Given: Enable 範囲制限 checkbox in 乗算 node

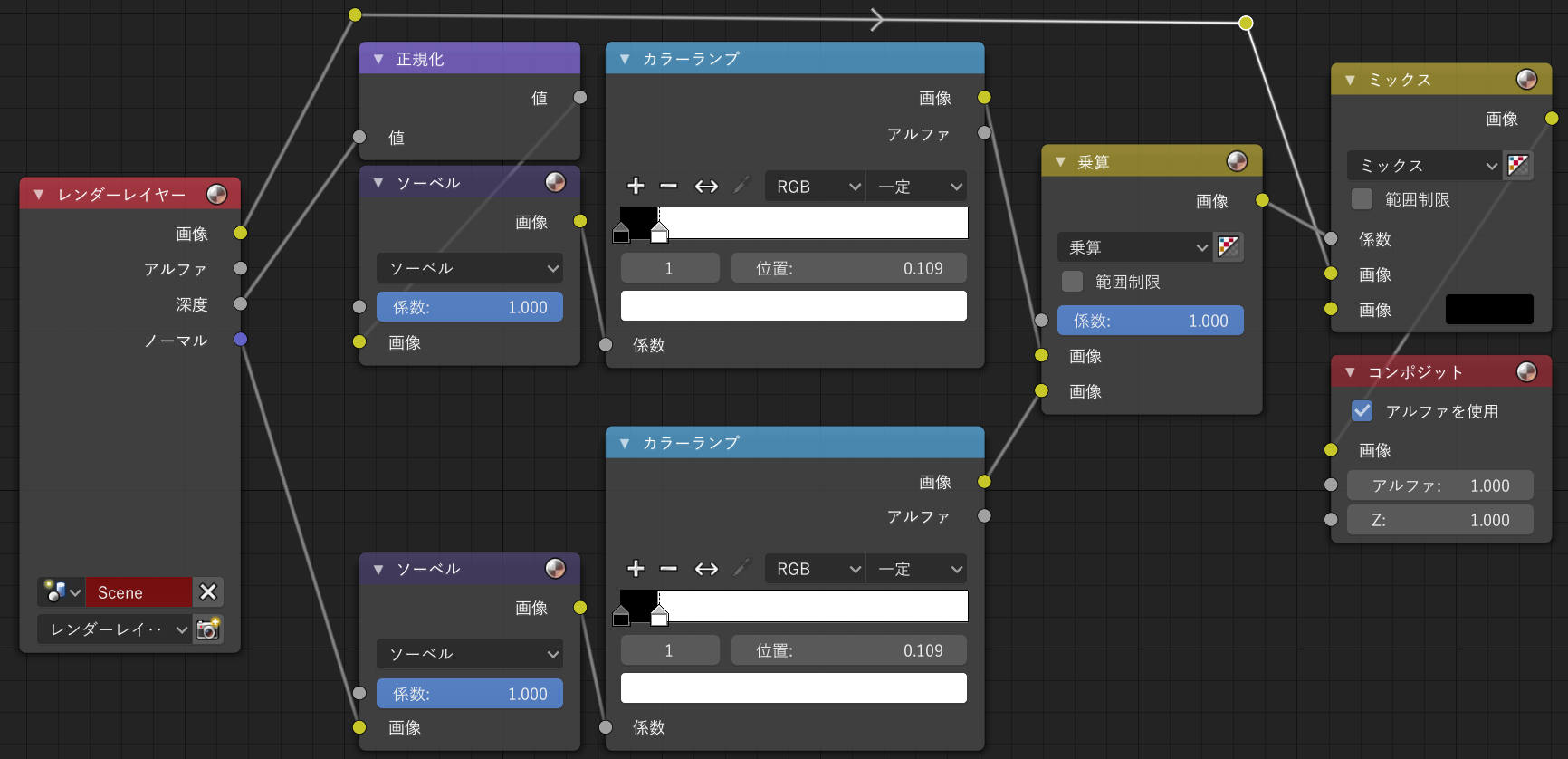Looking at the screenshot, I should pos(1073,282).
